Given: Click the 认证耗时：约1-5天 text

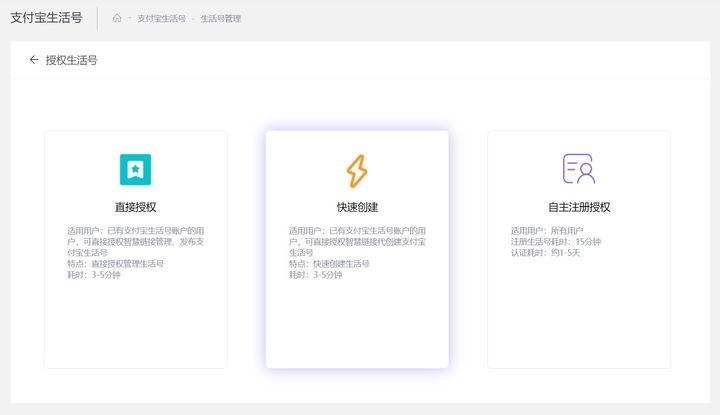Looking at the screenshot, I should coord(546,252).
